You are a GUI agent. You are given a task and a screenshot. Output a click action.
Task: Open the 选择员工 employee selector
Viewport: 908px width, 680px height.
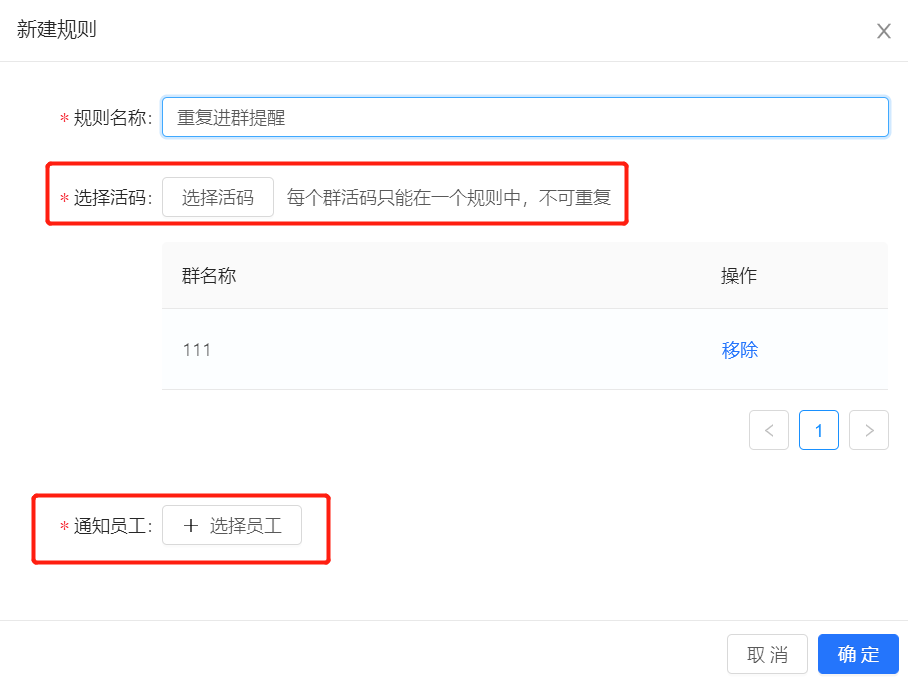232,525
